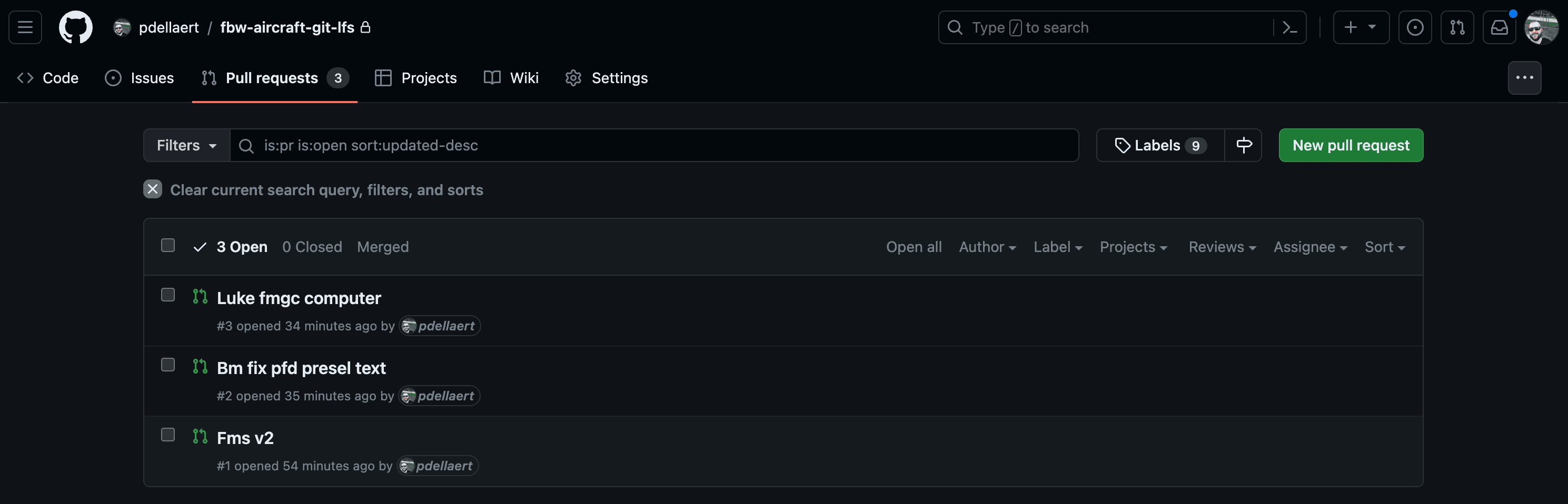This screenshot has height=504, width=1568.
Task: Open the hamburger navigation menu
Action: 25,27
